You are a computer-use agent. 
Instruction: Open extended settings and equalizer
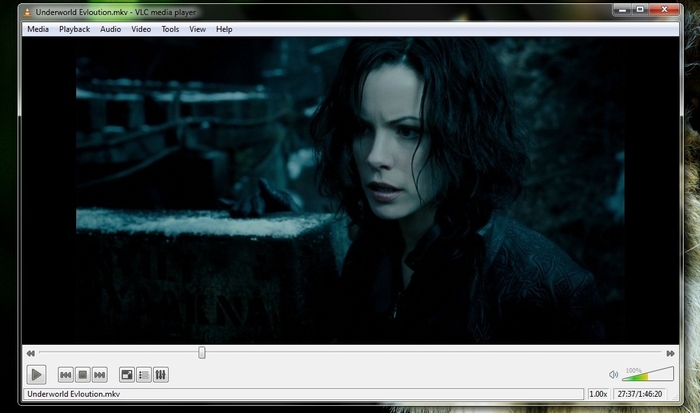click(161, 375)
